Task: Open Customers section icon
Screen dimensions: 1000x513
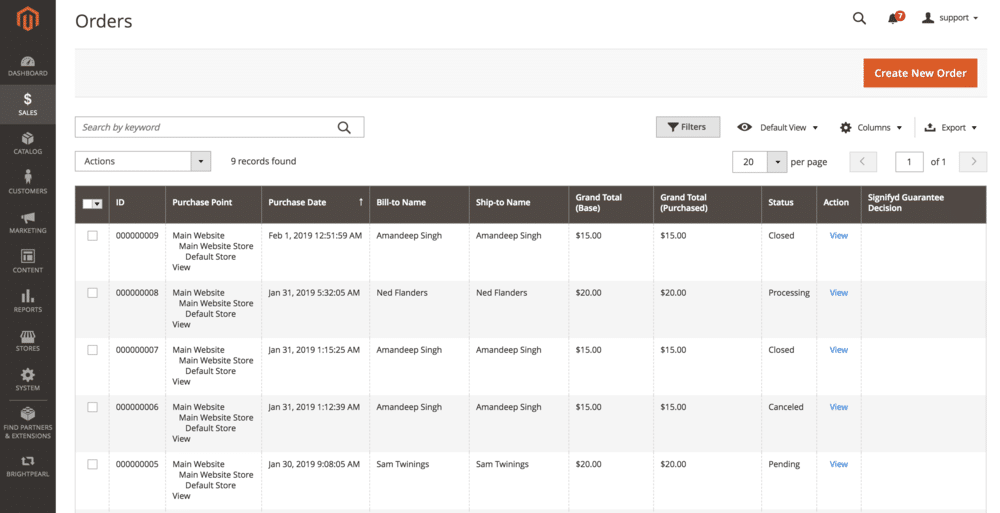Action: coord(27,178)
